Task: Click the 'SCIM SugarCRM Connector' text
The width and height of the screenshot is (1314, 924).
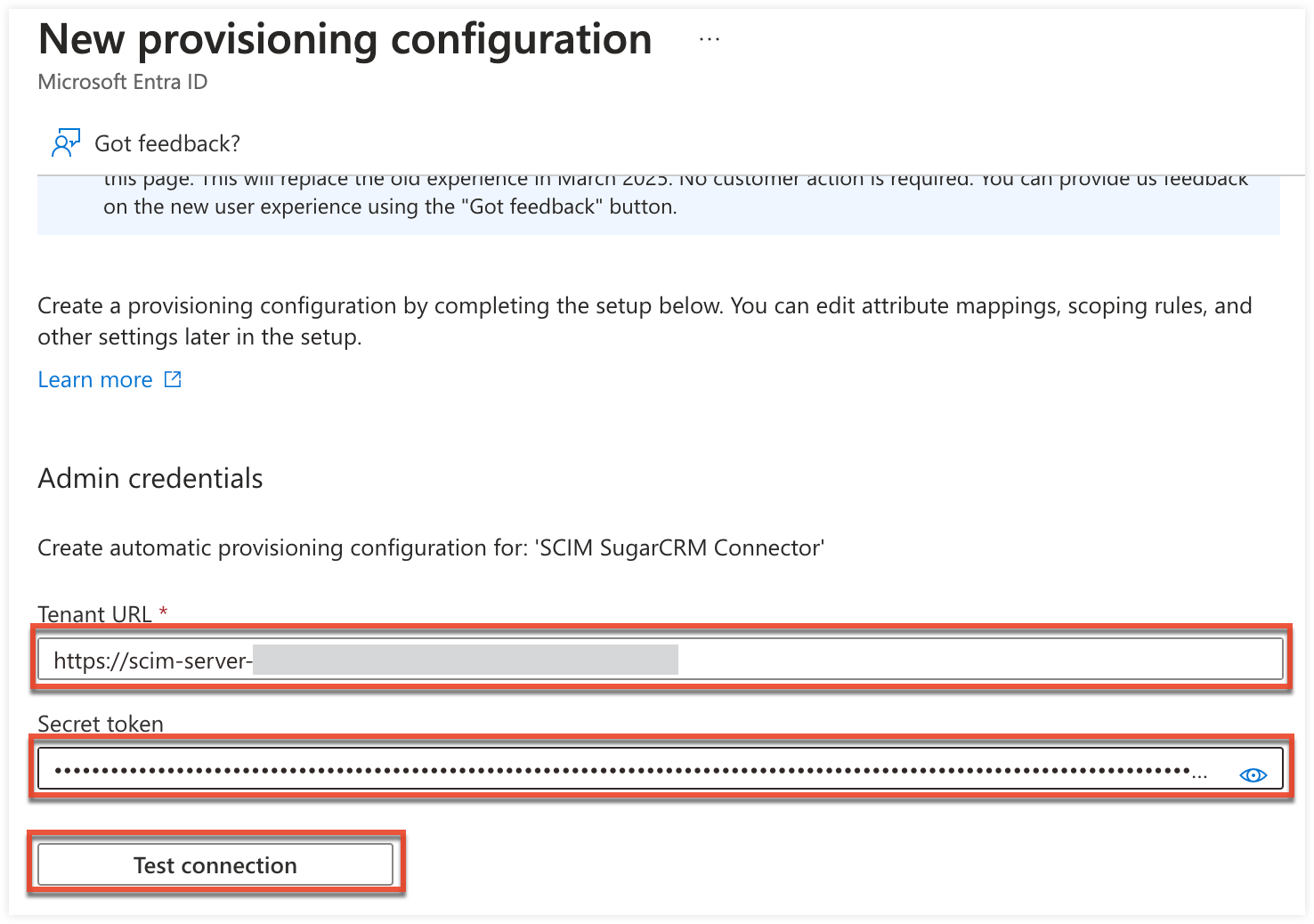Action: 682,547
